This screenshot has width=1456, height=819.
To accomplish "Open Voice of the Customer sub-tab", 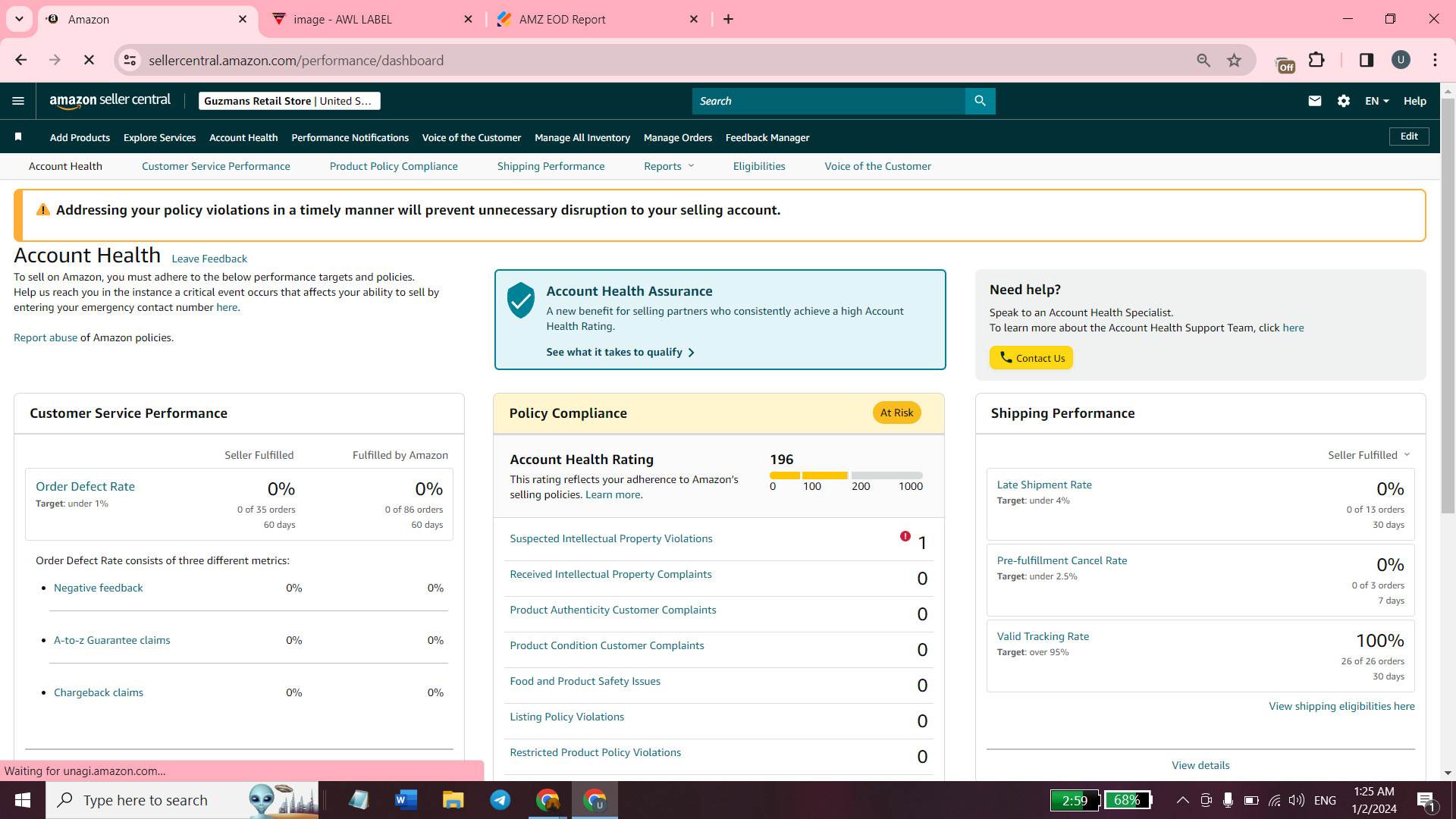I will 877,166.
